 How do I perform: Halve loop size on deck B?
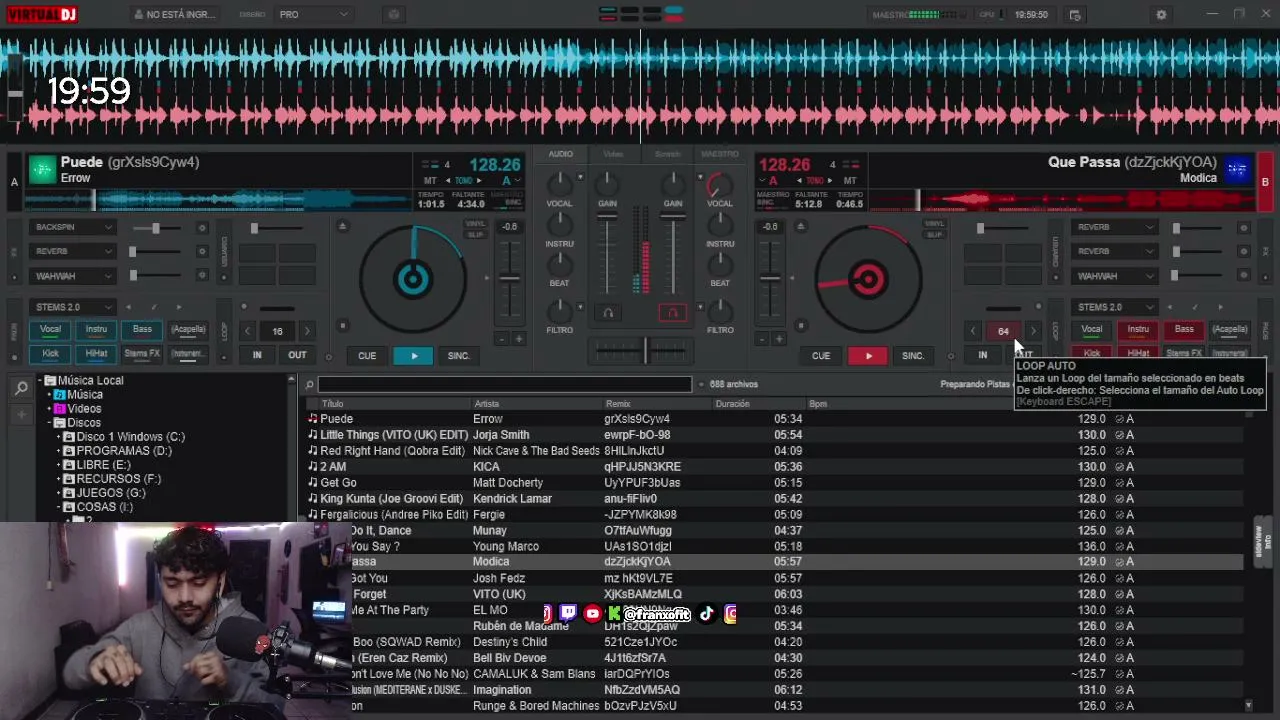(x=973, y=331)
